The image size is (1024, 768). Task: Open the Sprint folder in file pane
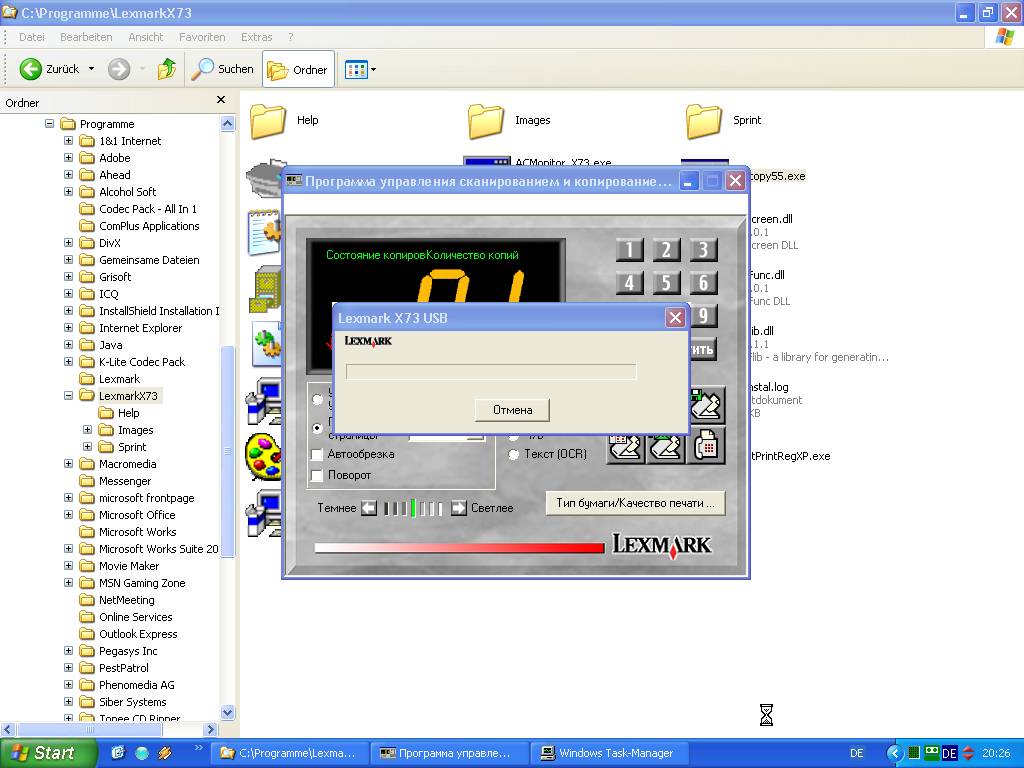point(704,121)
